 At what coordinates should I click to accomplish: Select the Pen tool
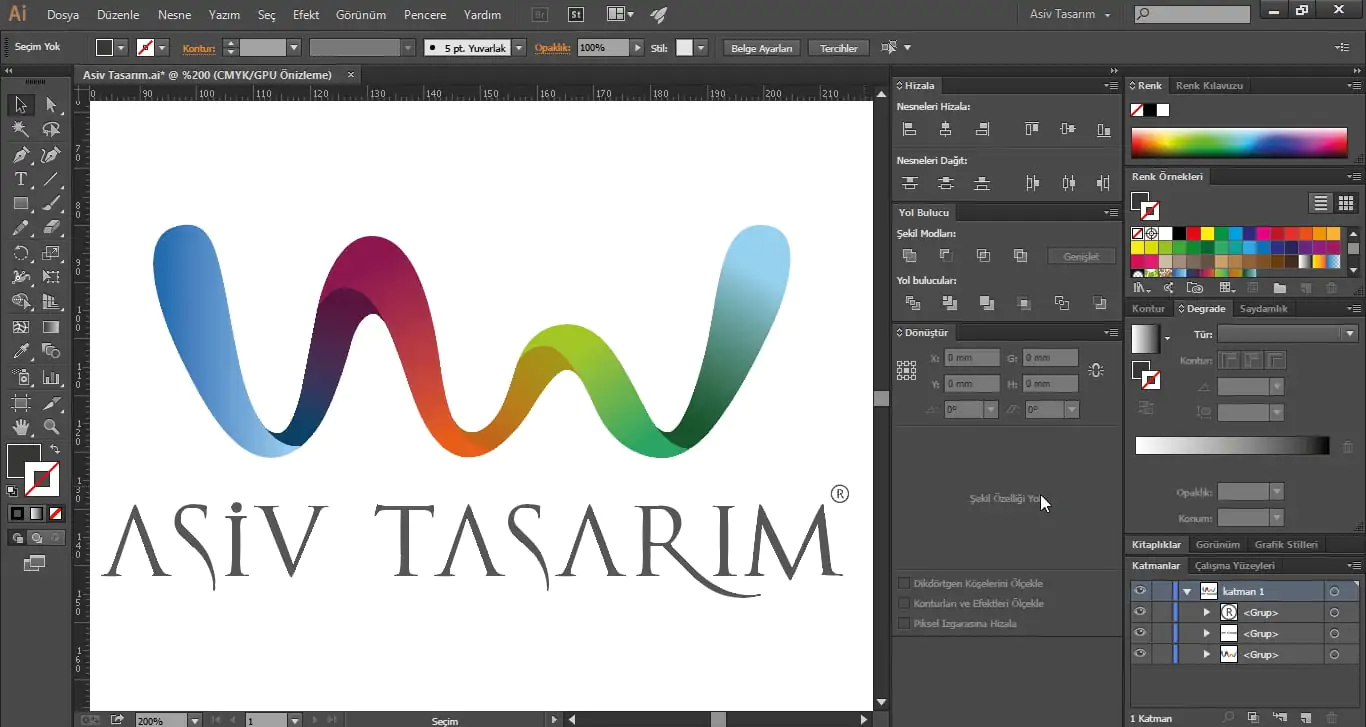[x=20, y=155]
